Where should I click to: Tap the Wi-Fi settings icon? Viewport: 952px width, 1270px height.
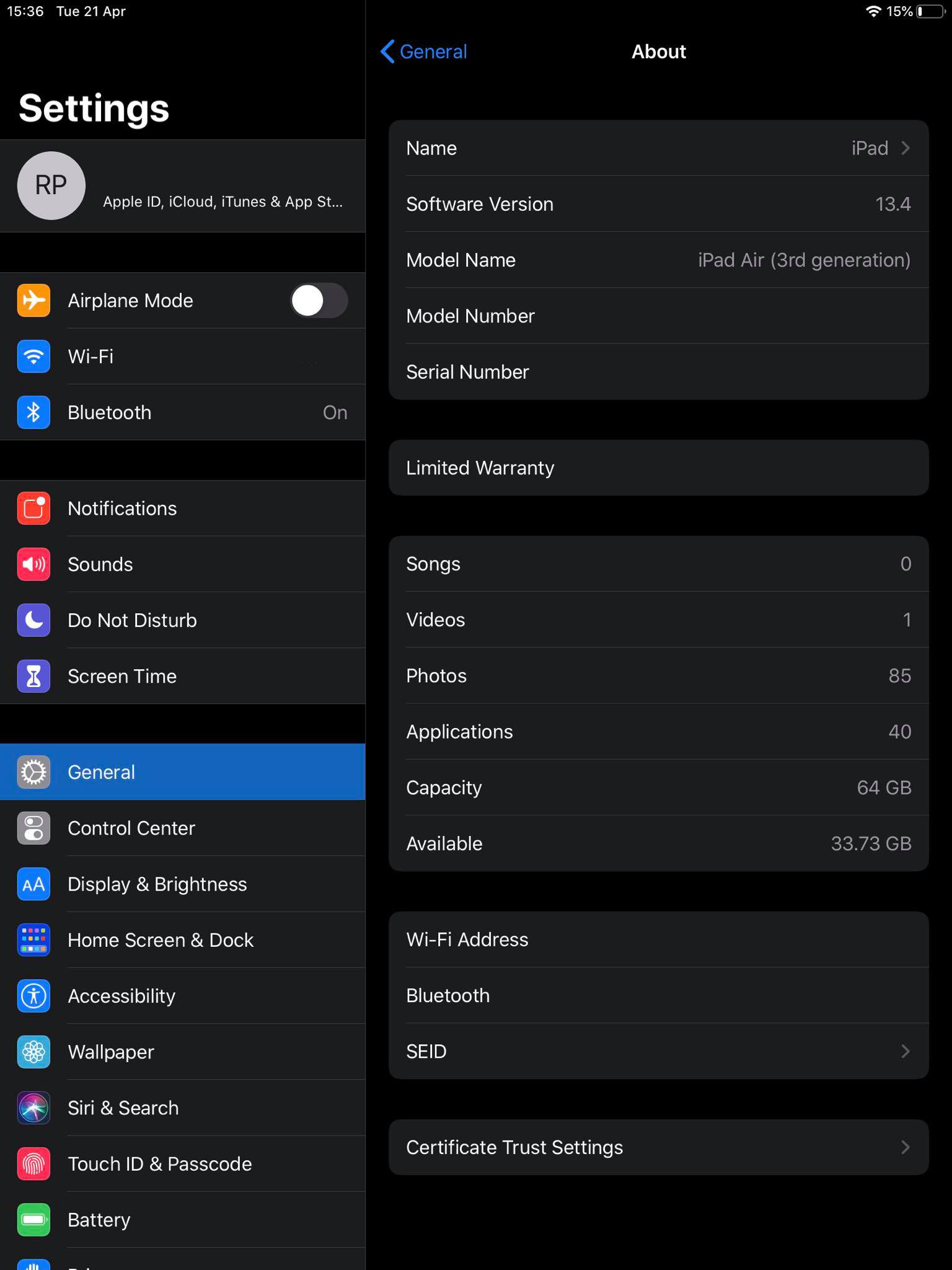(33, 357)
